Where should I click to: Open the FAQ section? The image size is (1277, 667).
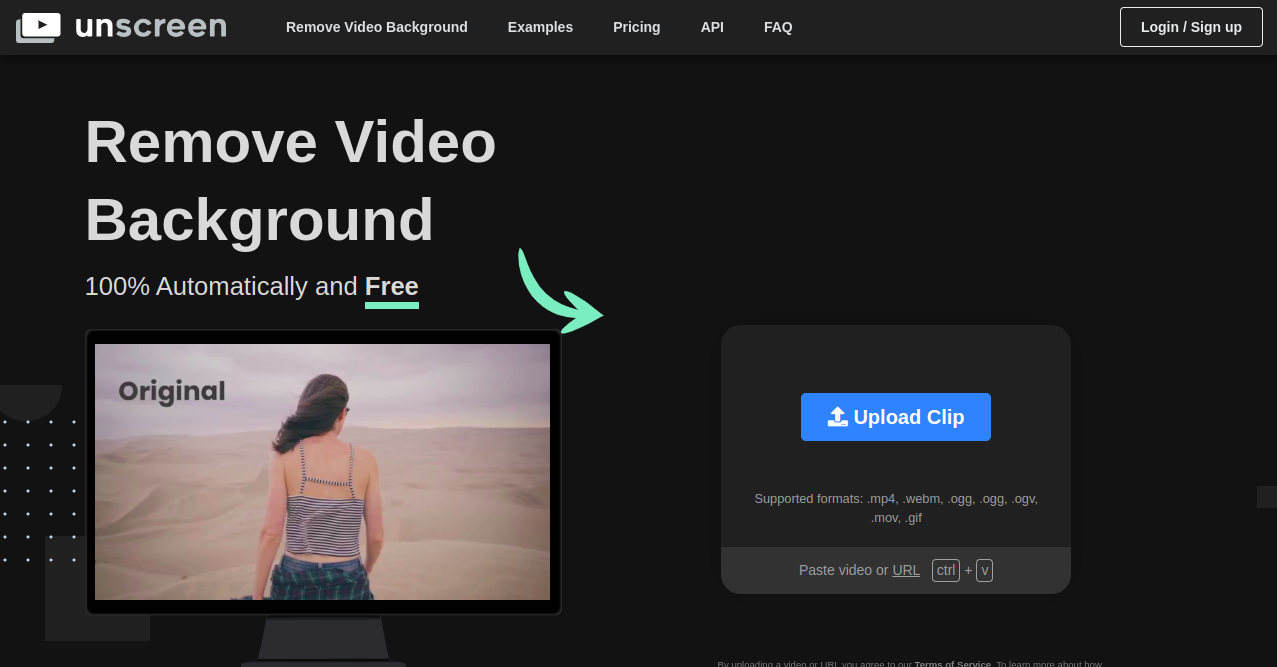click(x=778, y=27)
